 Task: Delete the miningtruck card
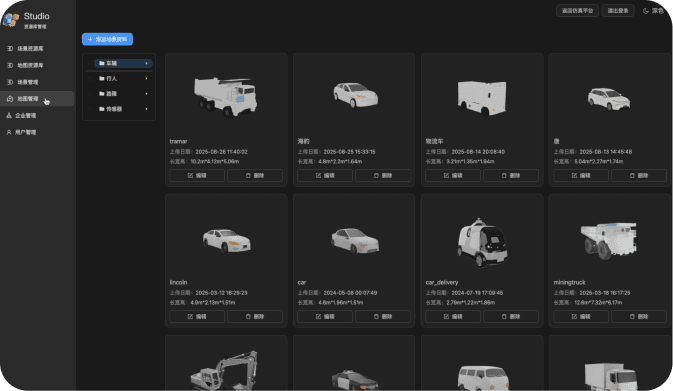pos(639,317)
